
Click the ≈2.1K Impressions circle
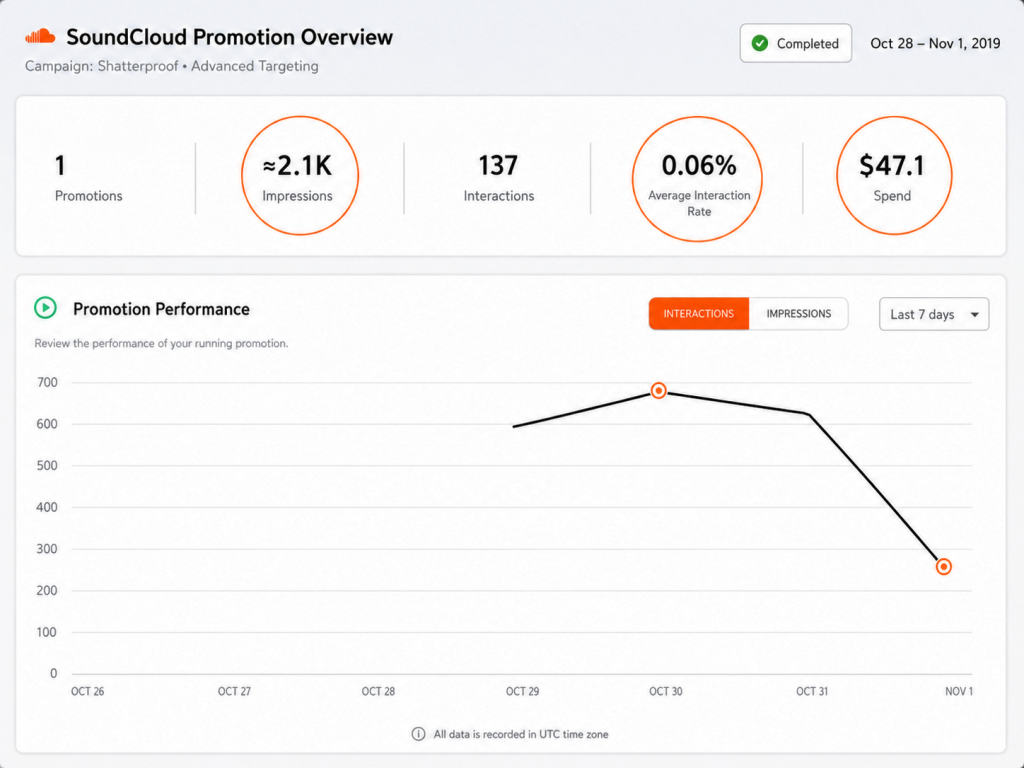click(x=300, y=176)
